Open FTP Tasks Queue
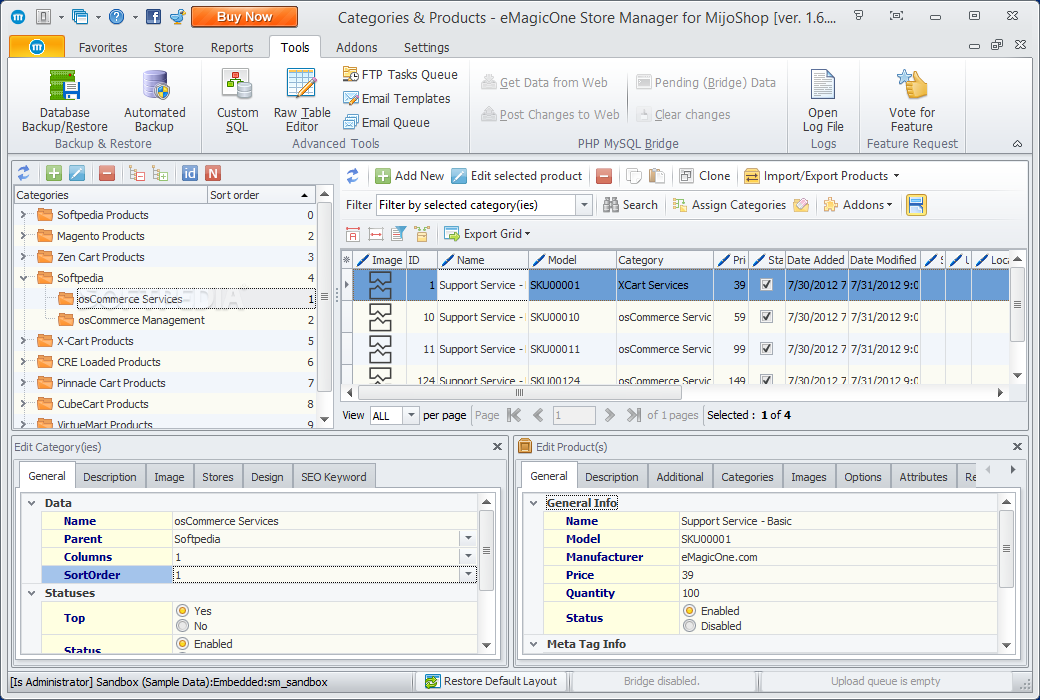 (x=400, y=74)
